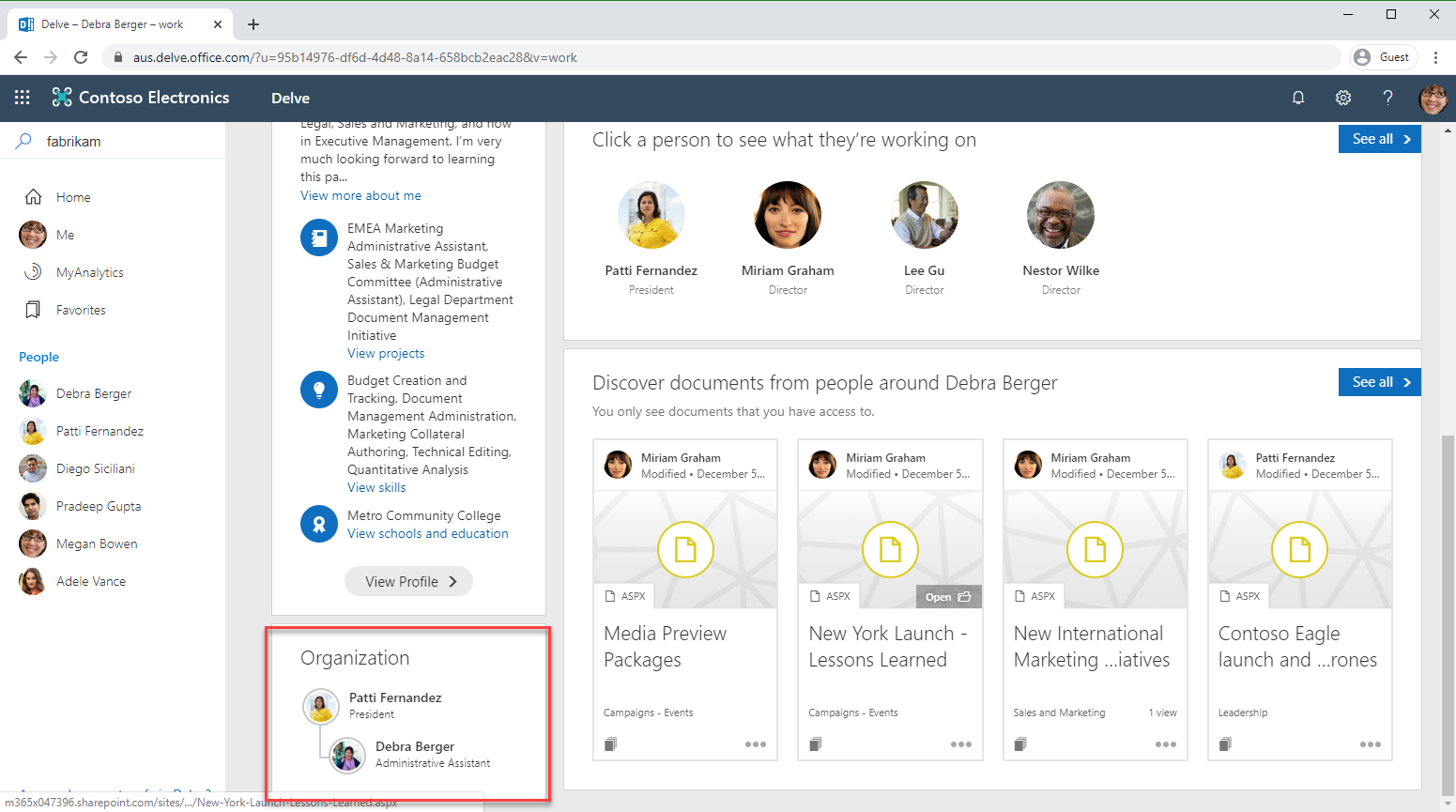Click document thumbnail icon on Media Preview card

685,549
